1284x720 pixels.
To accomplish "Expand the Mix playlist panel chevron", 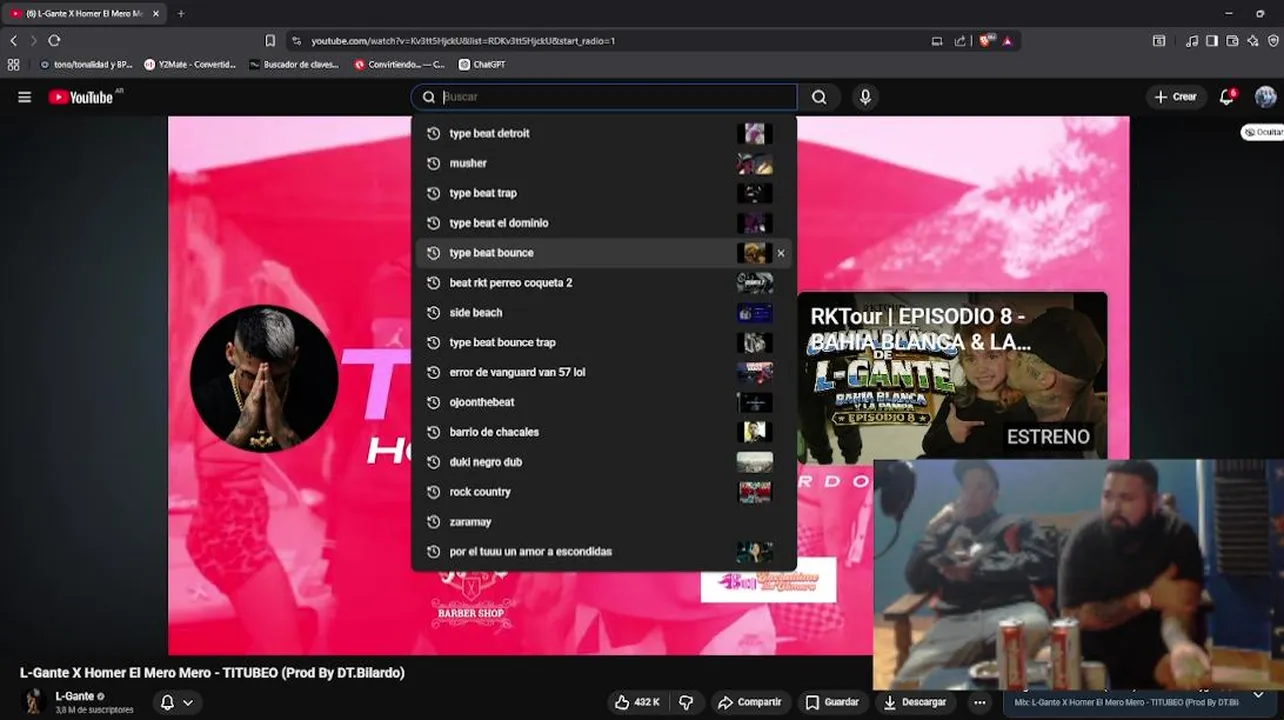I will pos(1259,696).
